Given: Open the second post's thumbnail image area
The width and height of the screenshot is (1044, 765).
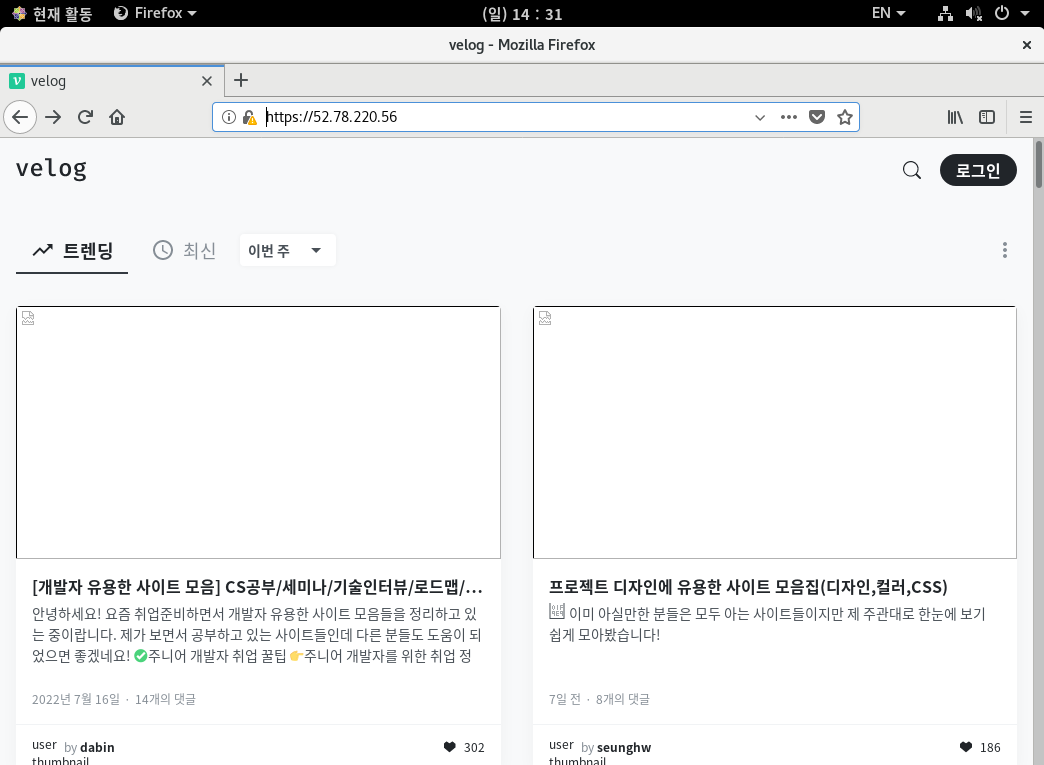Looking at the screenshot, I should click(x=775, y=433).
